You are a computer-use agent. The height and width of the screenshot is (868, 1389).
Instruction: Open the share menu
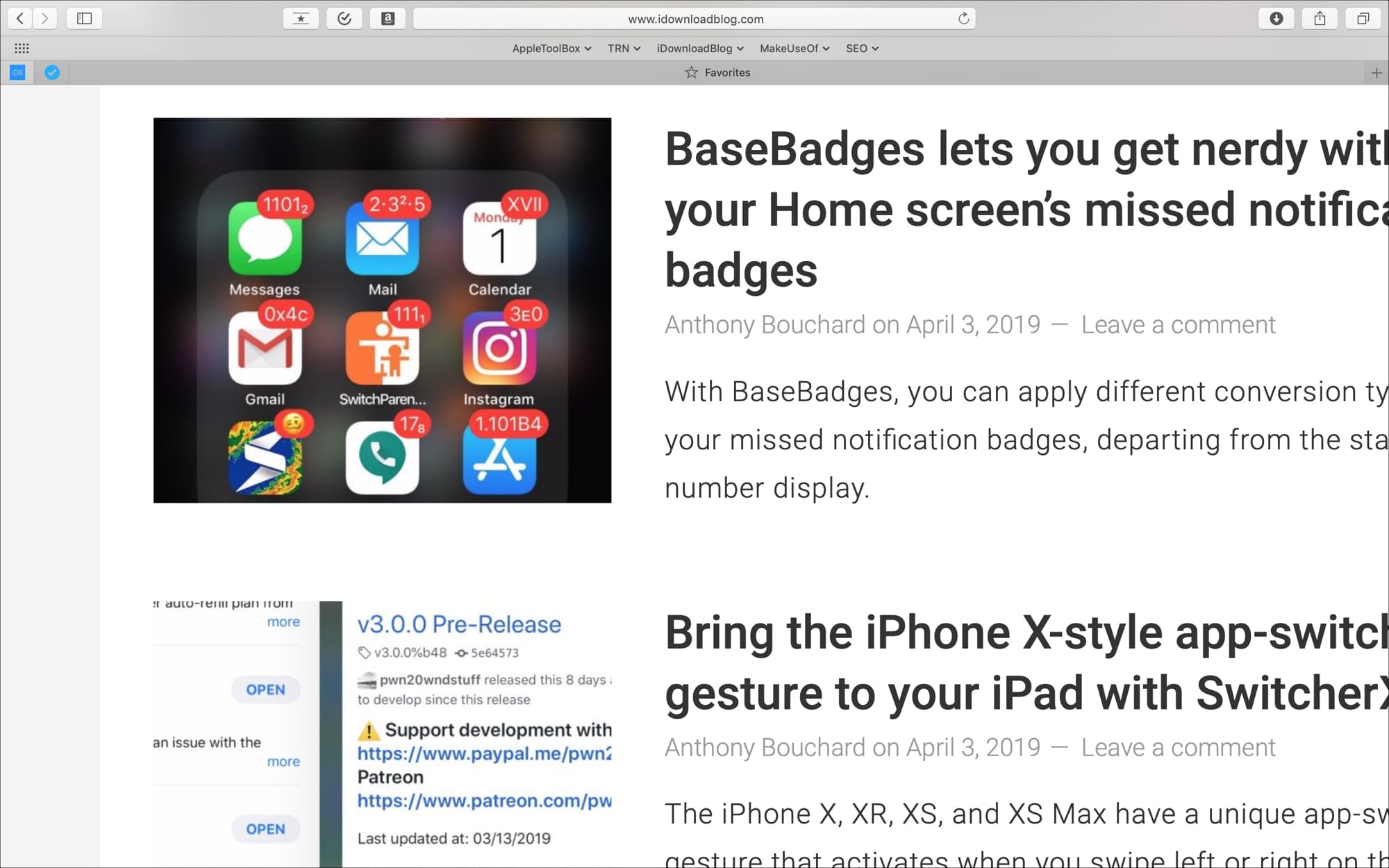[x=1320, y=19]
